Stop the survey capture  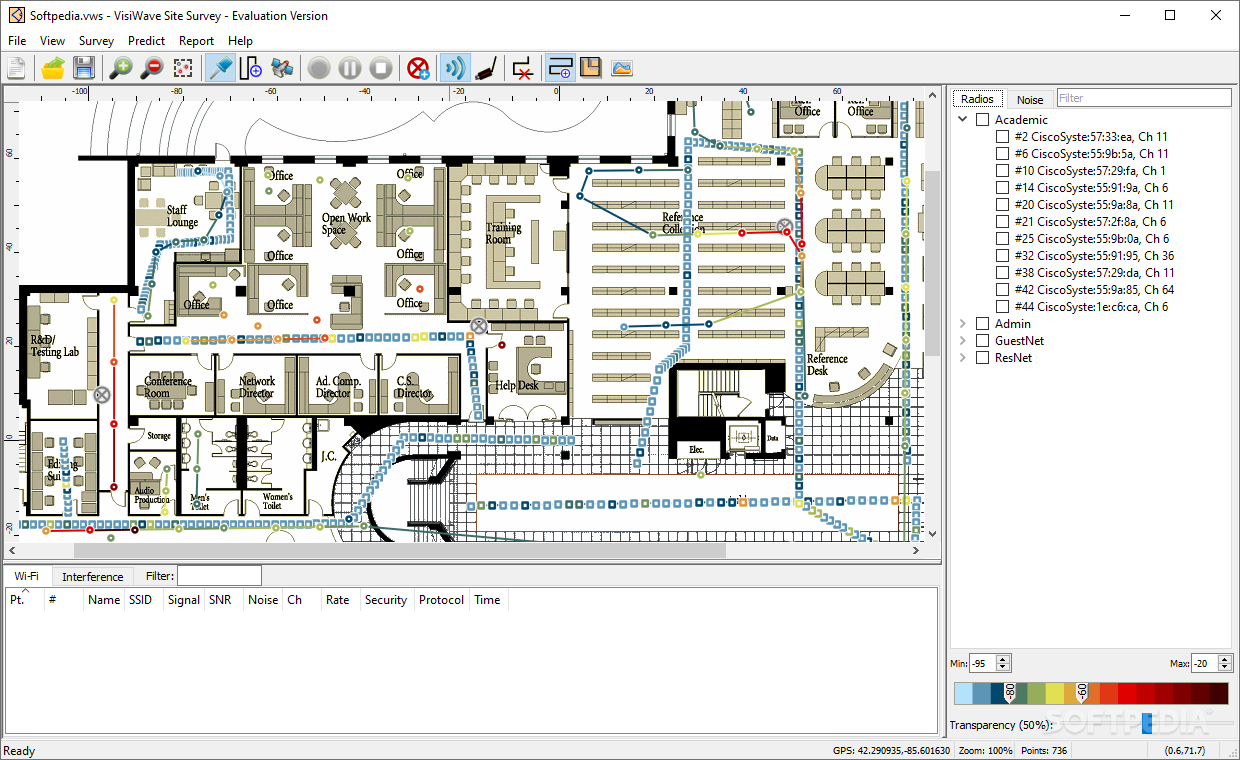click(x=381, y=68)
